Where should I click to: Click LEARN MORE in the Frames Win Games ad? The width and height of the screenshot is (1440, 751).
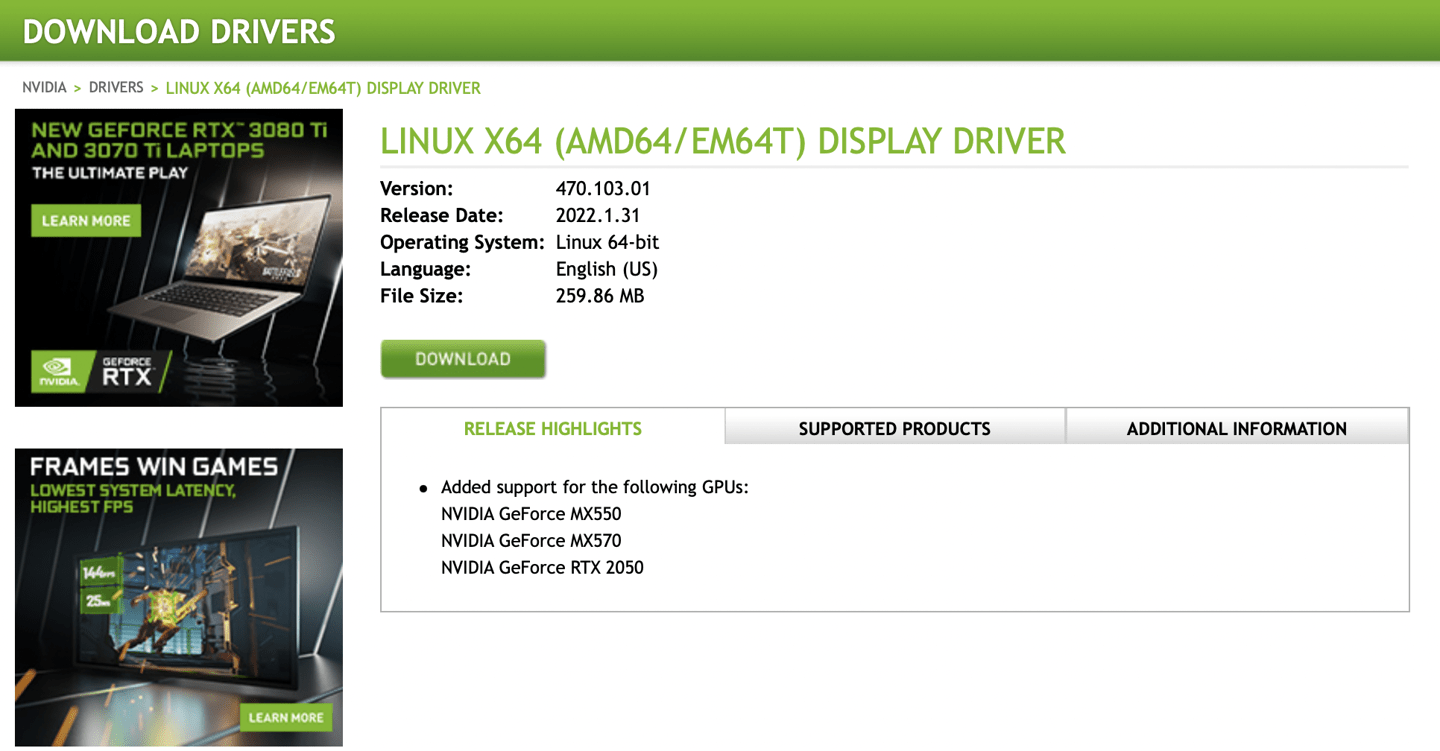286,718
